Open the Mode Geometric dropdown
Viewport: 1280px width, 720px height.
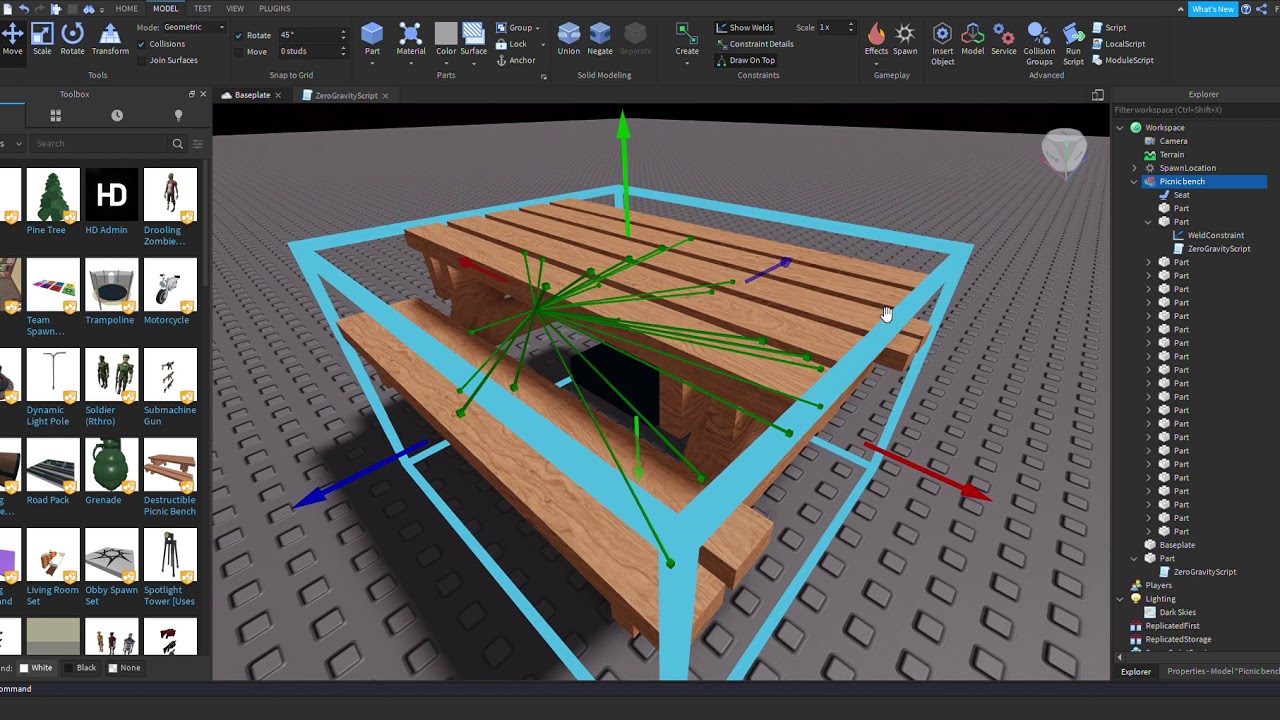pyautogui.click(x=194, y=27)
